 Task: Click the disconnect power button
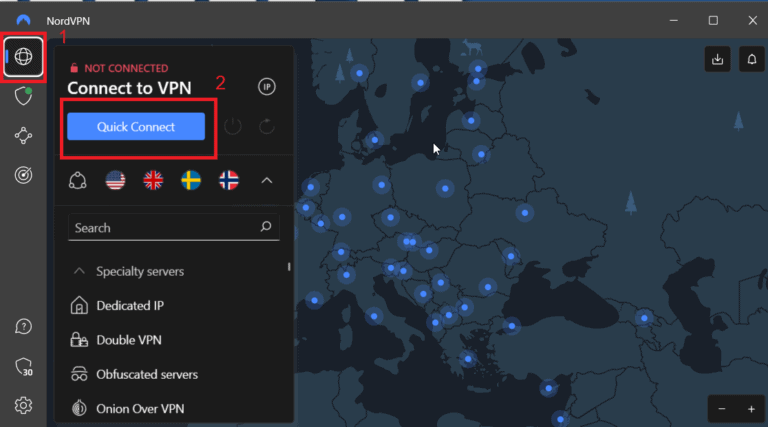pos(233,127)
